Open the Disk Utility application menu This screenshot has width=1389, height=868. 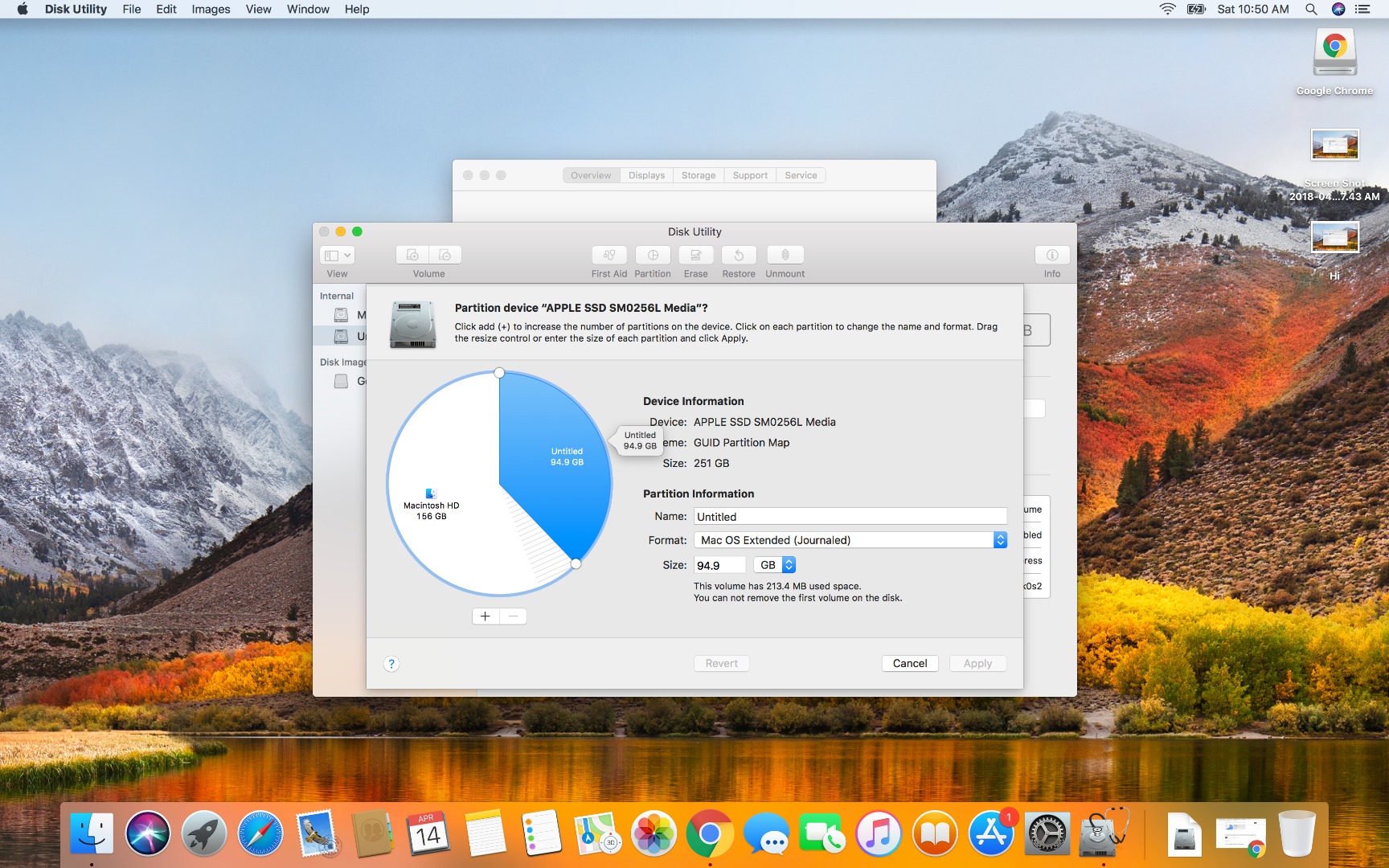tap(76, 9)
